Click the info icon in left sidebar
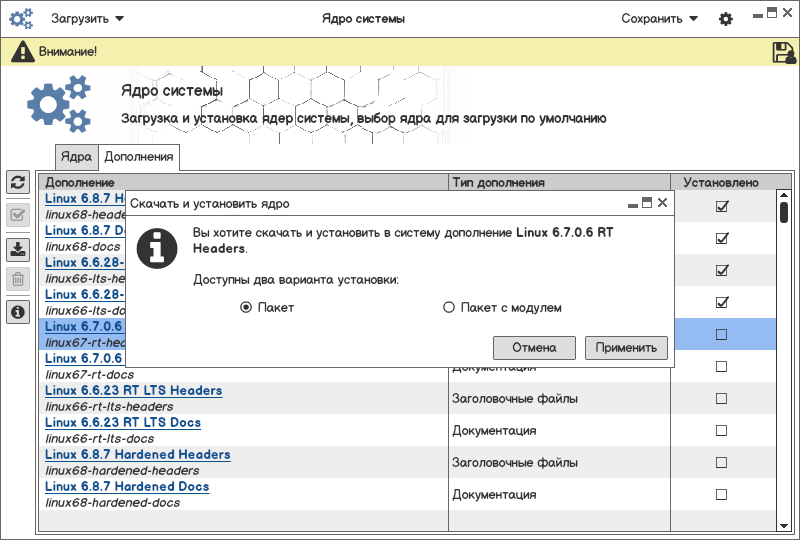This screenshot has width=800, height=540. [18, 313]
